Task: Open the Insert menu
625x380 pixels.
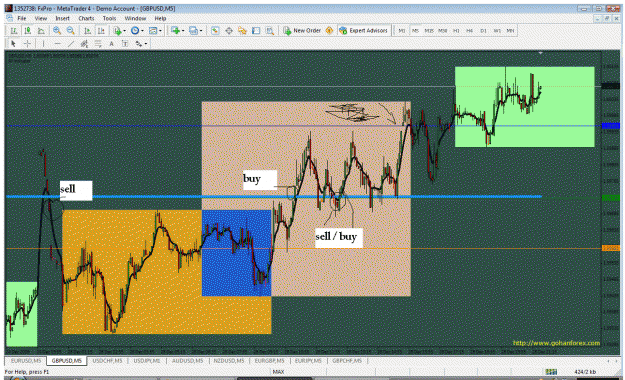Action: pyautogui.click(x=63, y=18)
